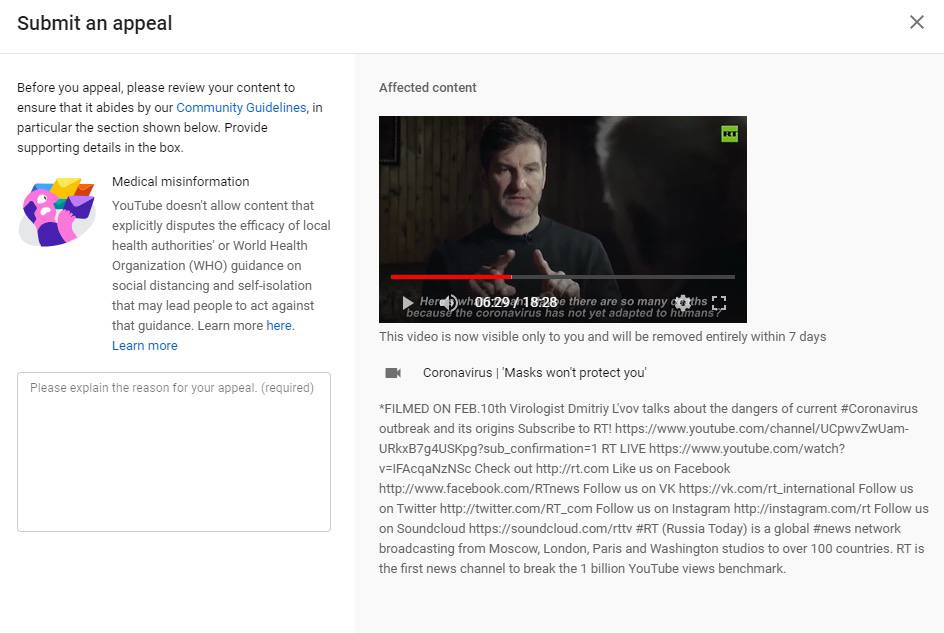Click the camera icon beside the video title
Viewport: 944px width, 633px height.
point(393,373)
